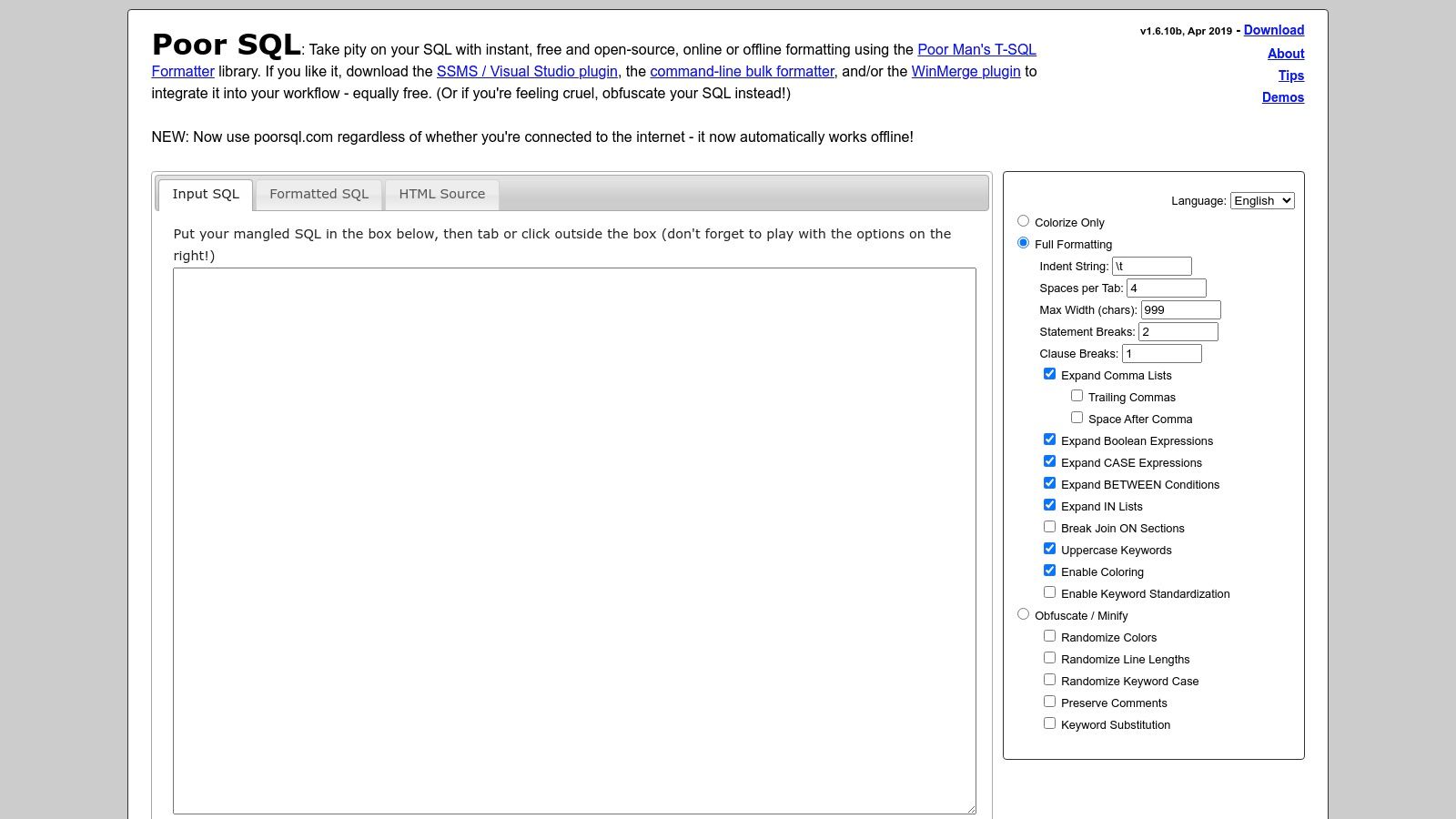Enable Break Join ON Sections

coord(1049,526)
